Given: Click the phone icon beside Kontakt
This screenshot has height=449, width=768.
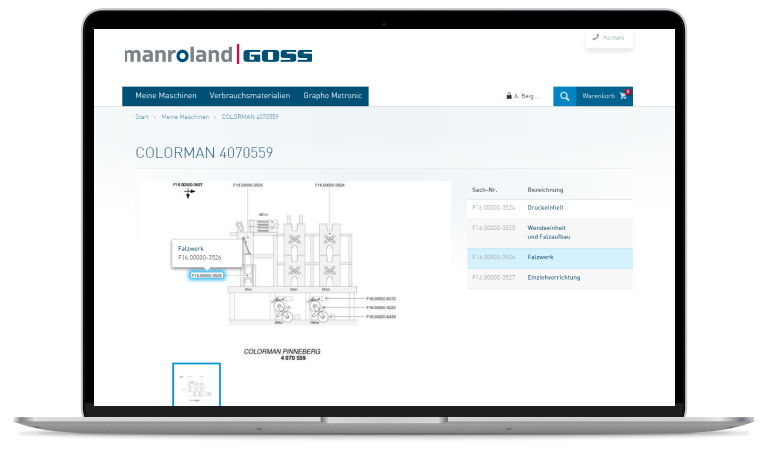Looking at the screenshot, I should (x=596, y=37).
